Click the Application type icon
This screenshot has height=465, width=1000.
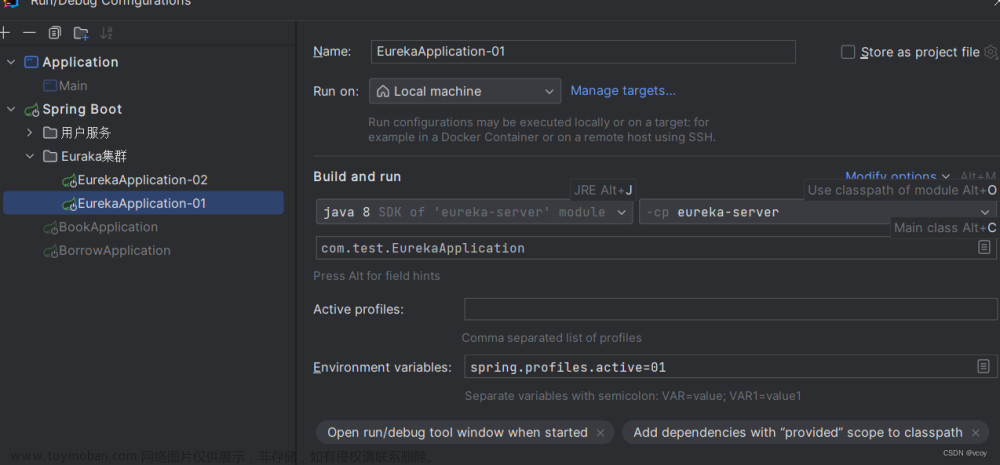[x=31, y=62]
